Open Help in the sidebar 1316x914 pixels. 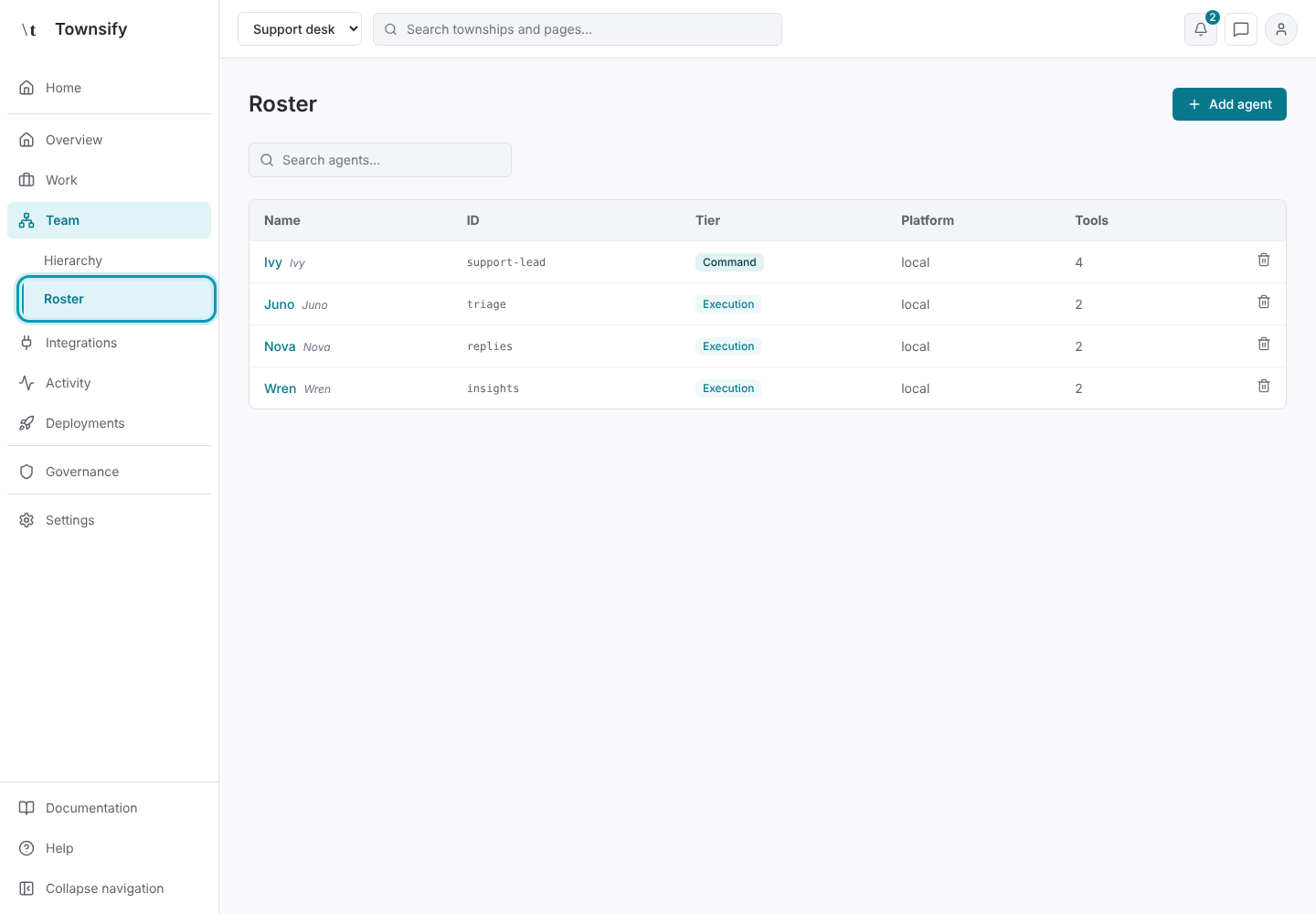pyautogui.click(x=109, y=848)
